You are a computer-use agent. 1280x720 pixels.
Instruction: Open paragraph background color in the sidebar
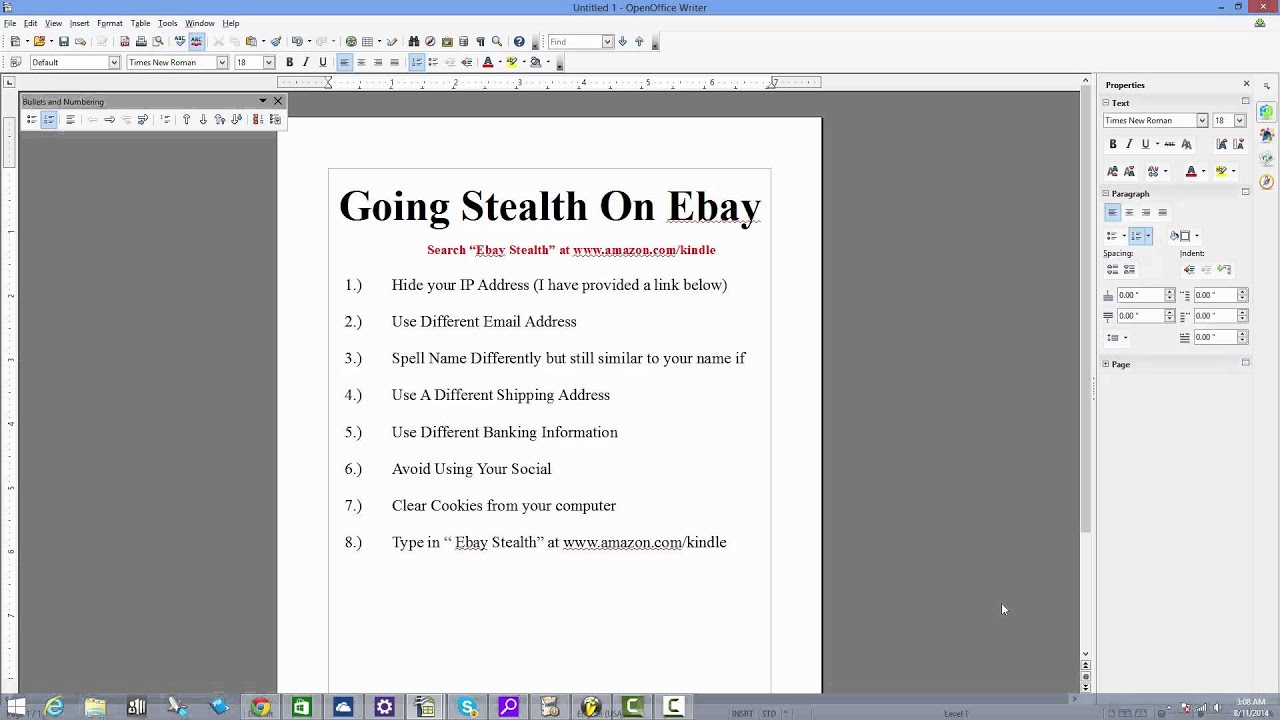pos(1184,236)
